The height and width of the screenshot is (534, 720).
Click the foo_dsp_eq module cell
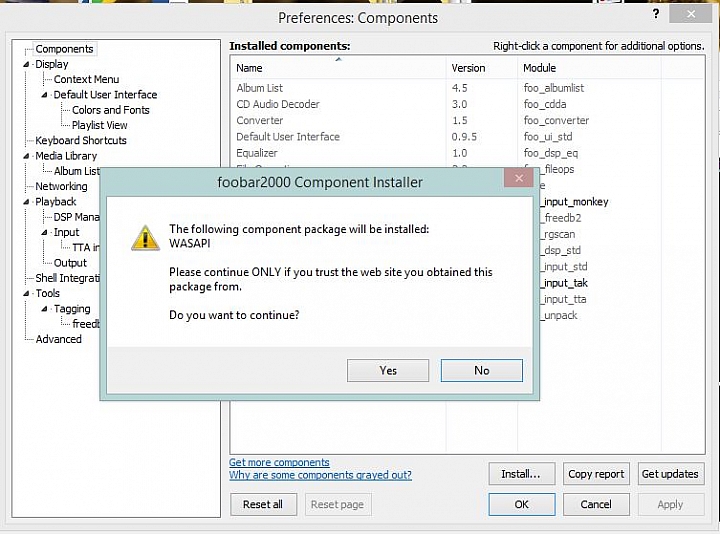[x=551, y=153]
